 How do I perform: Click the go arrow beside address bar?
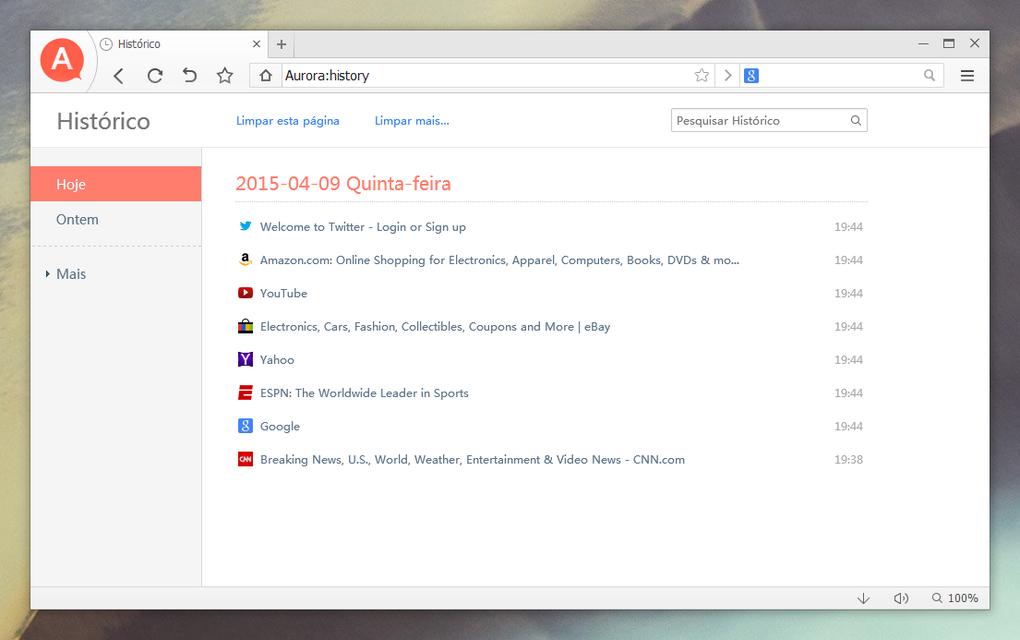pyautogui.click(x=728, y=75)
